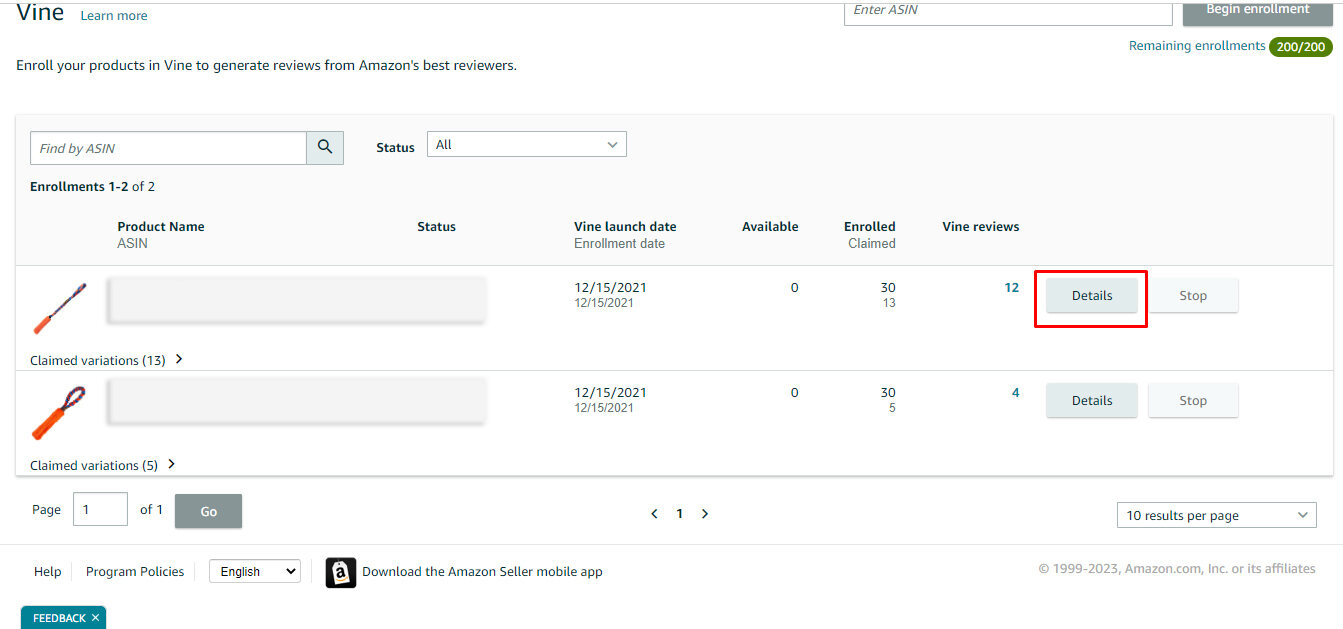Open the Status filter dropdown
The height and width of the screenshot is (629, 1343).
click(526, 143)
